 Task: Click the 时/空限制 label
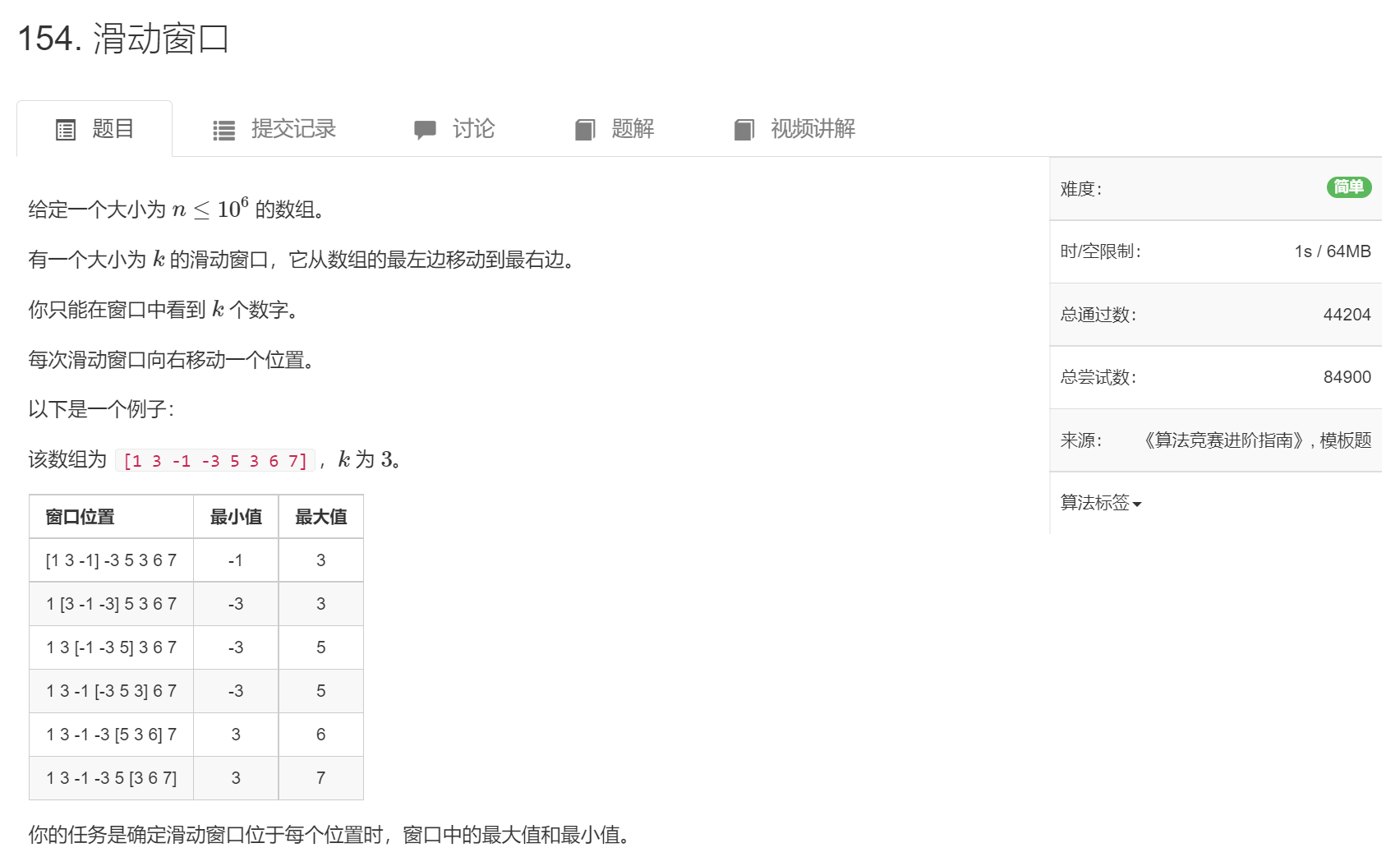(1101, 251)
